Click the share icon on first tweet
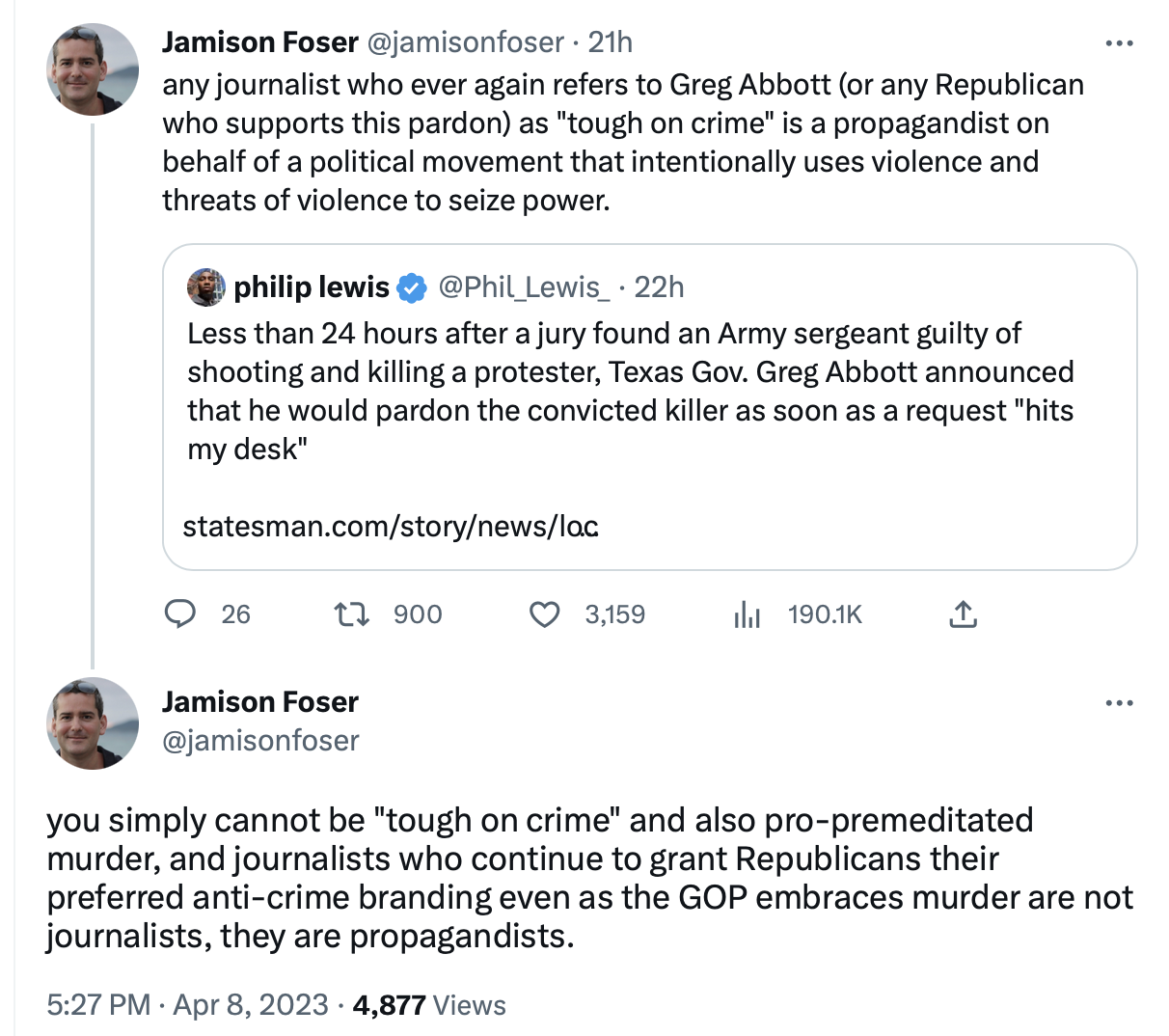This screenshot has height=1036, width=1169. pyautogui.click(x=963, y=614)
